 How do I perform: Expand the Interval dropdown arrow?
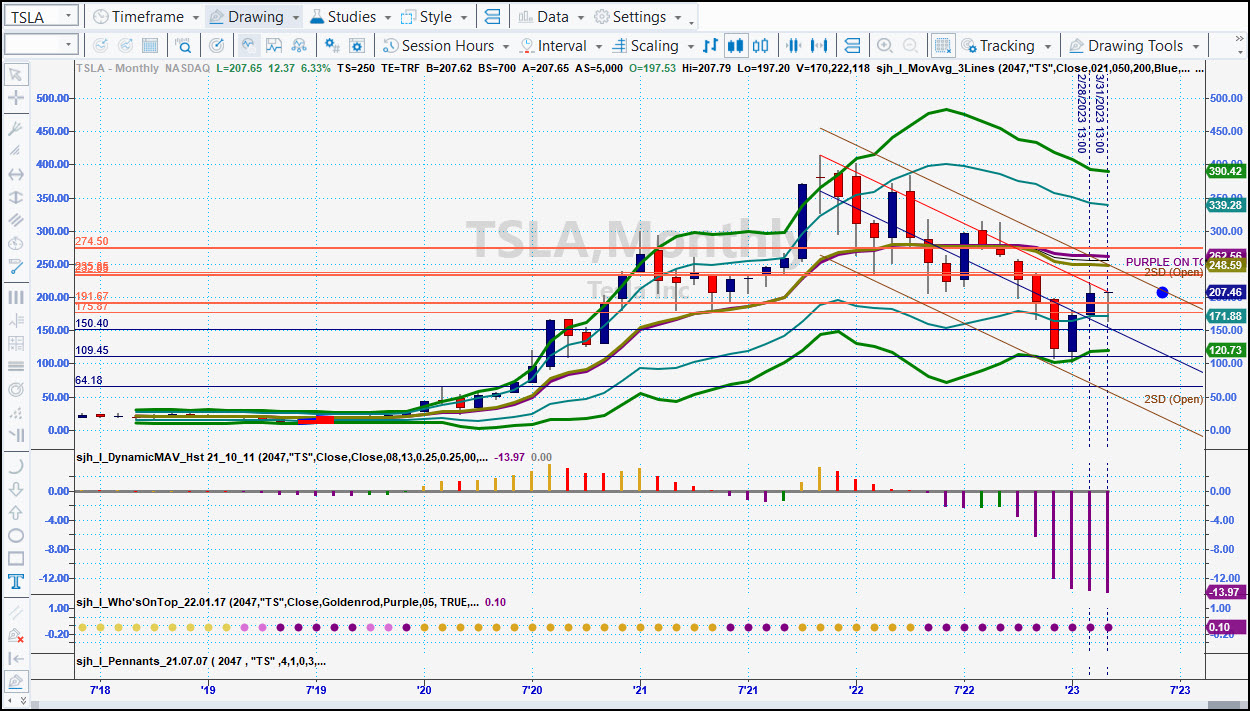click(x=599, y=46)
